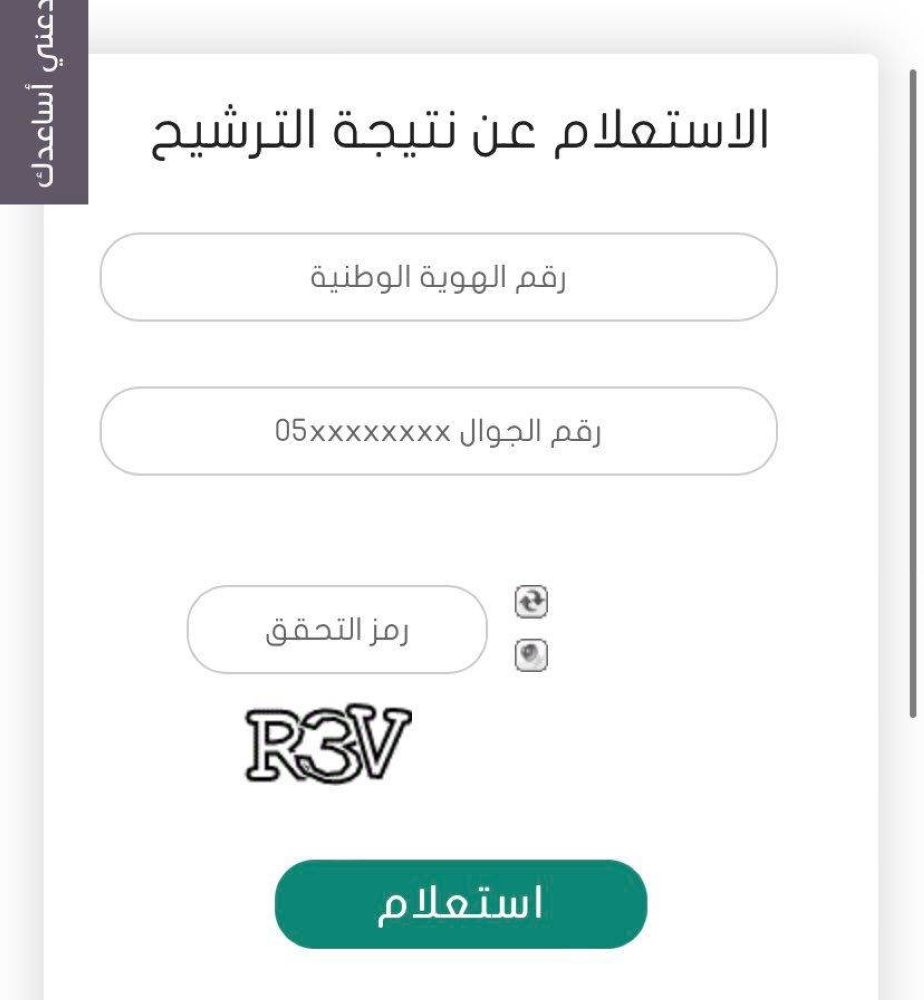
Task: Click the R3V captcha image
Action: point(328,744)
